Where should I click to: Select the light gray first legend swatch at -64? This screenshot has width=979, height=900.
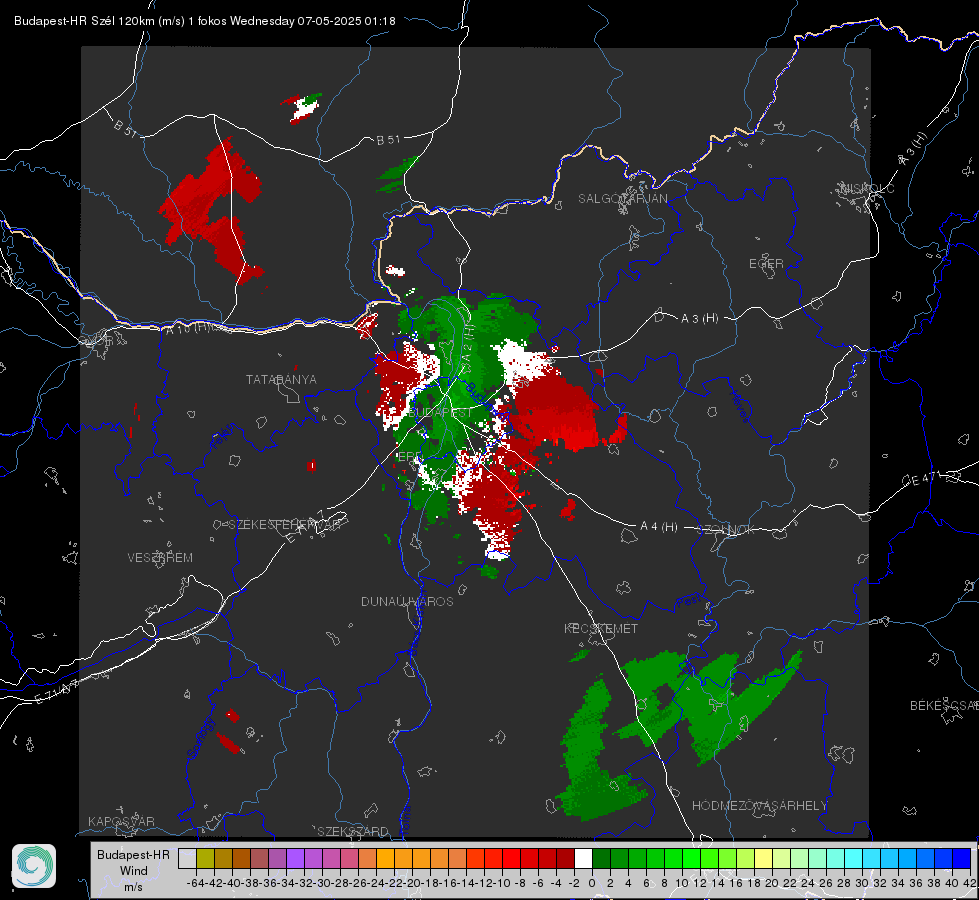[187, 858]
